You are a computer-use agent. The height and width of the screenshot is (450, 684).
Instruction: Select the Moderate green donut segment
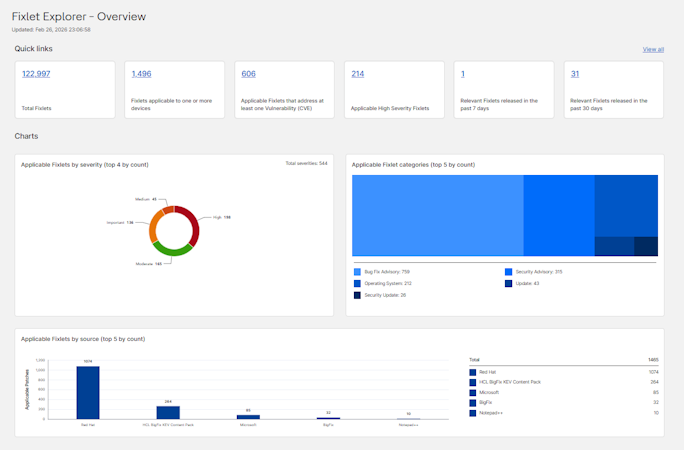(173, 251)
